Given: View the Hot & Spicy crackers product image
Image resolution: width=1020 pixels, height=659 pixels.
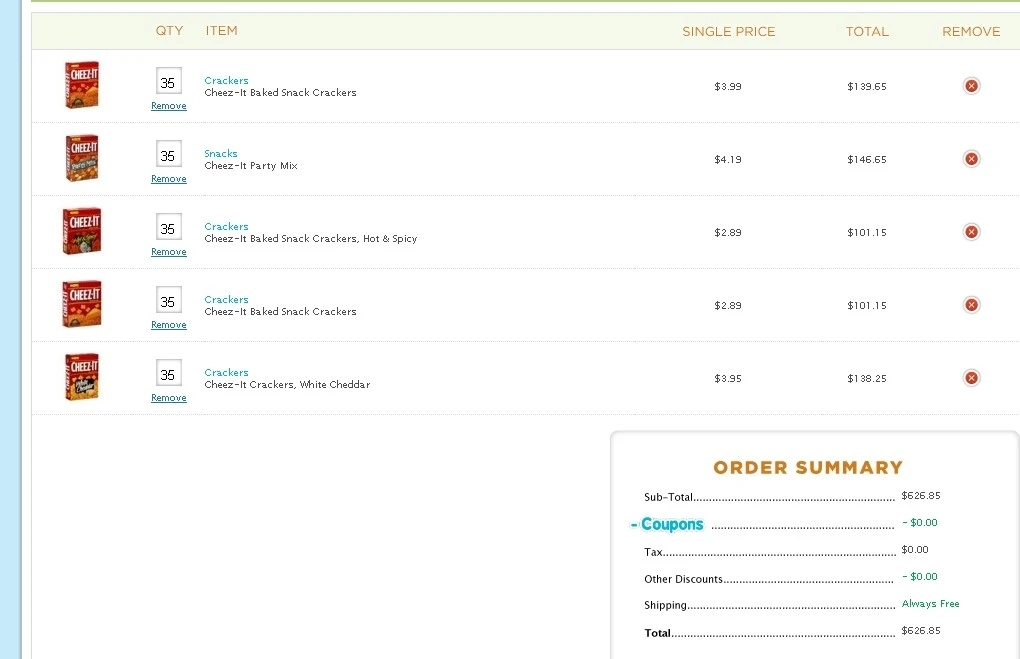Looking at the screenshot, I should [x=82, y=231].
